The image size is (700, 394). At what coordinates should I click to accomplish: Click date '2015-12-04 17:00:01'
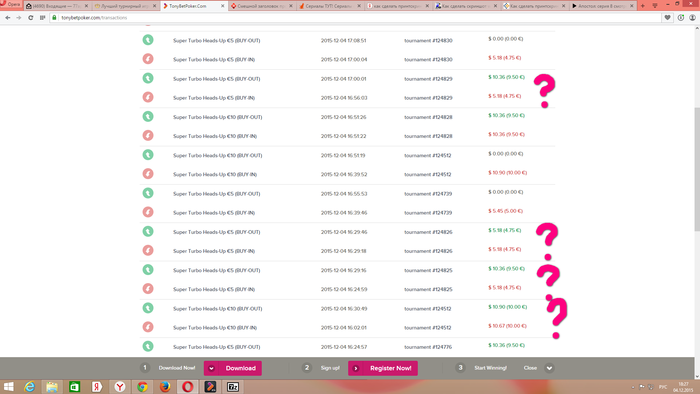(x=343, y=79)
